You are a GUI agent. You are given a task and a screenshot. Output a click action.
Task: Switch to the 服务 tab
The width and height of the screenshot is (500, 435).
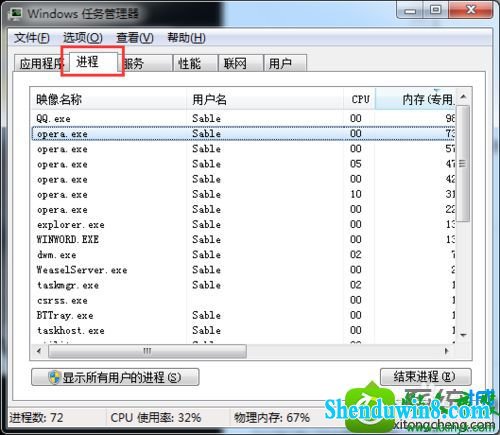[147, 63]
